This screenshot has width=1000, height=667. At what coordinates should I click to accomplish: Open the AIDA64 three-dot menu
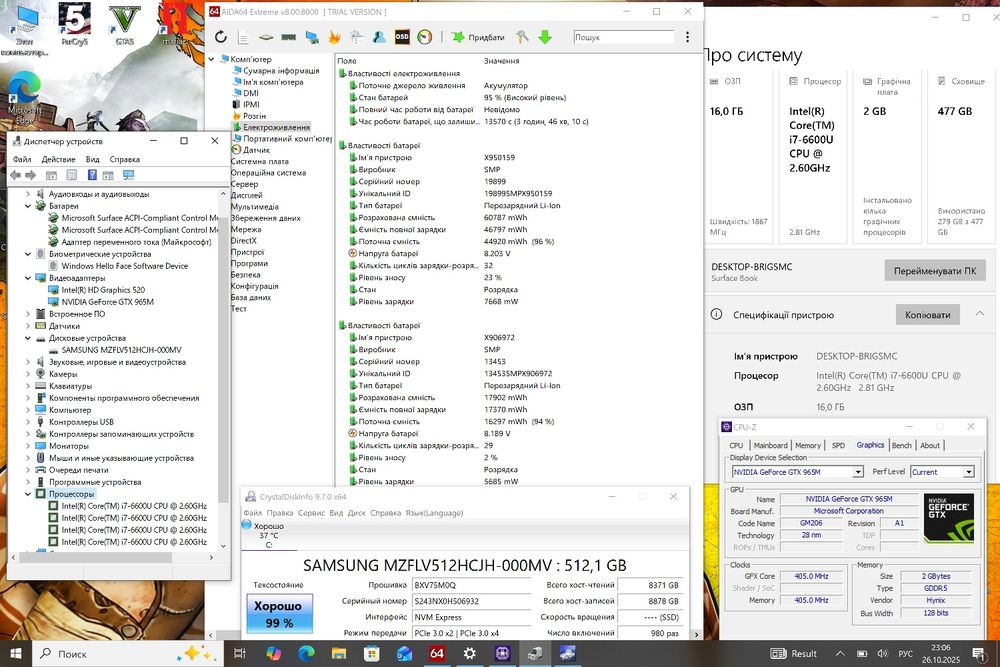point(688,37)
